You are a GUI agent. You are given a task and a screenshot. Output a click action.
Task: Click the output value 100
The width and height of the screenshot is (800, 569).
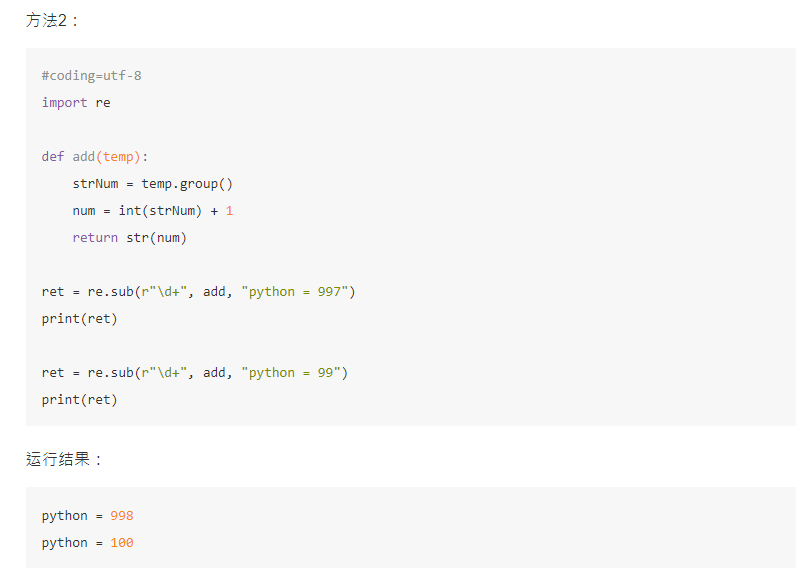[122, 542]
